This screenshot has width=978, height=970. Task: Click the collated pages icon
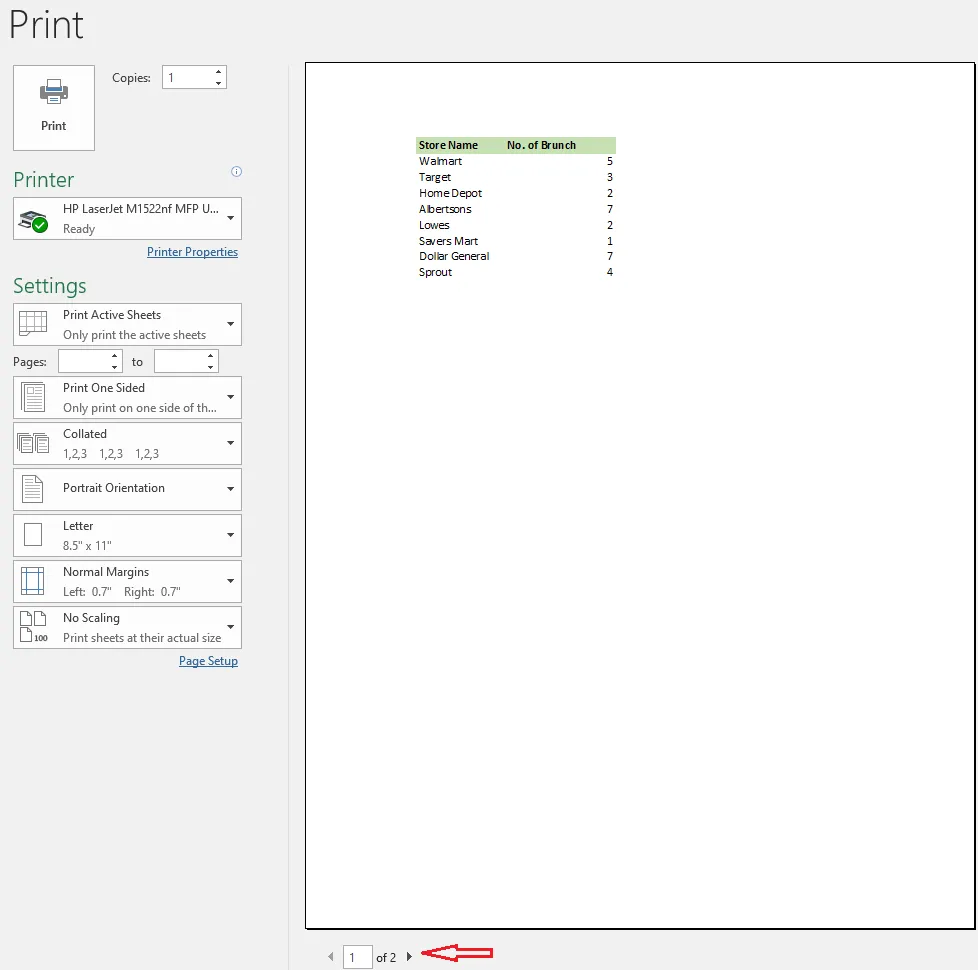point(33,443)
